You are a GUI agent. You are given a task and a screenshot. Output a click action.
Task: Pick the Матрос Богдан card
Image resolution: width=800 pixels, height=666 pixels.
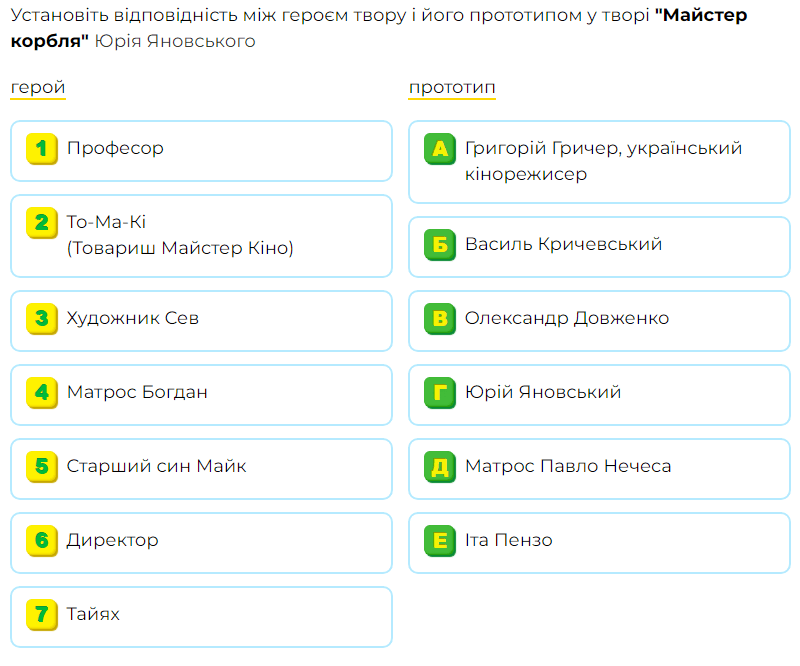[202, 395]
